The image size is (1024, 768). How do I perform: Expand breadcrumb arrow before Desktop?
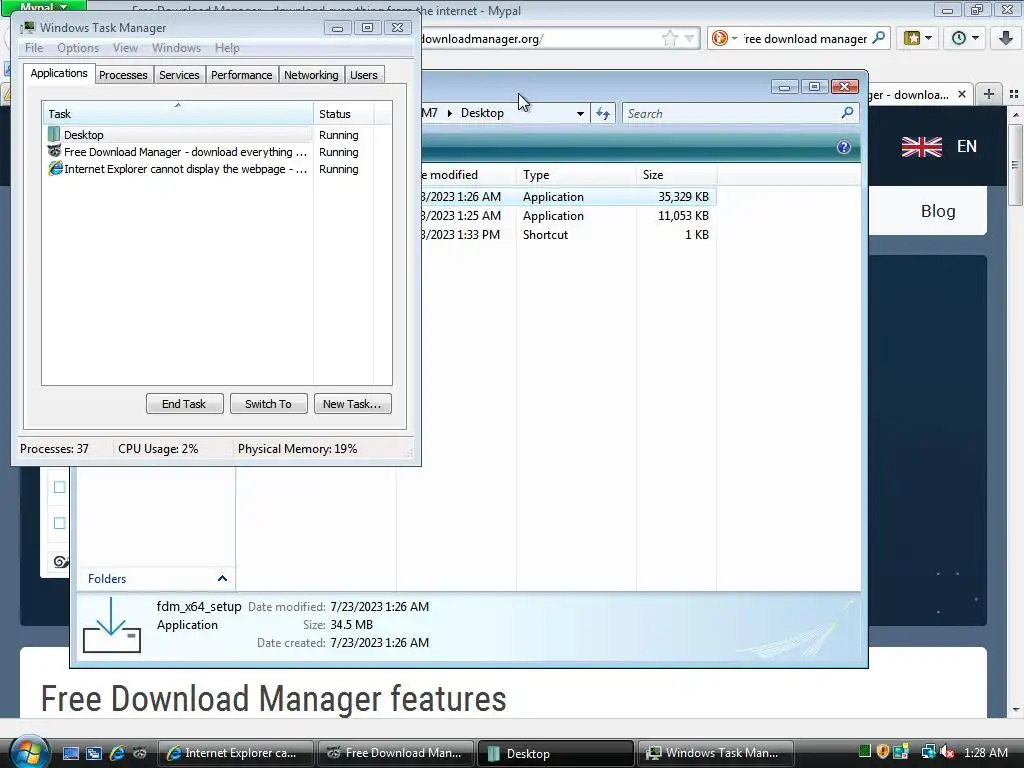(449, 114)
